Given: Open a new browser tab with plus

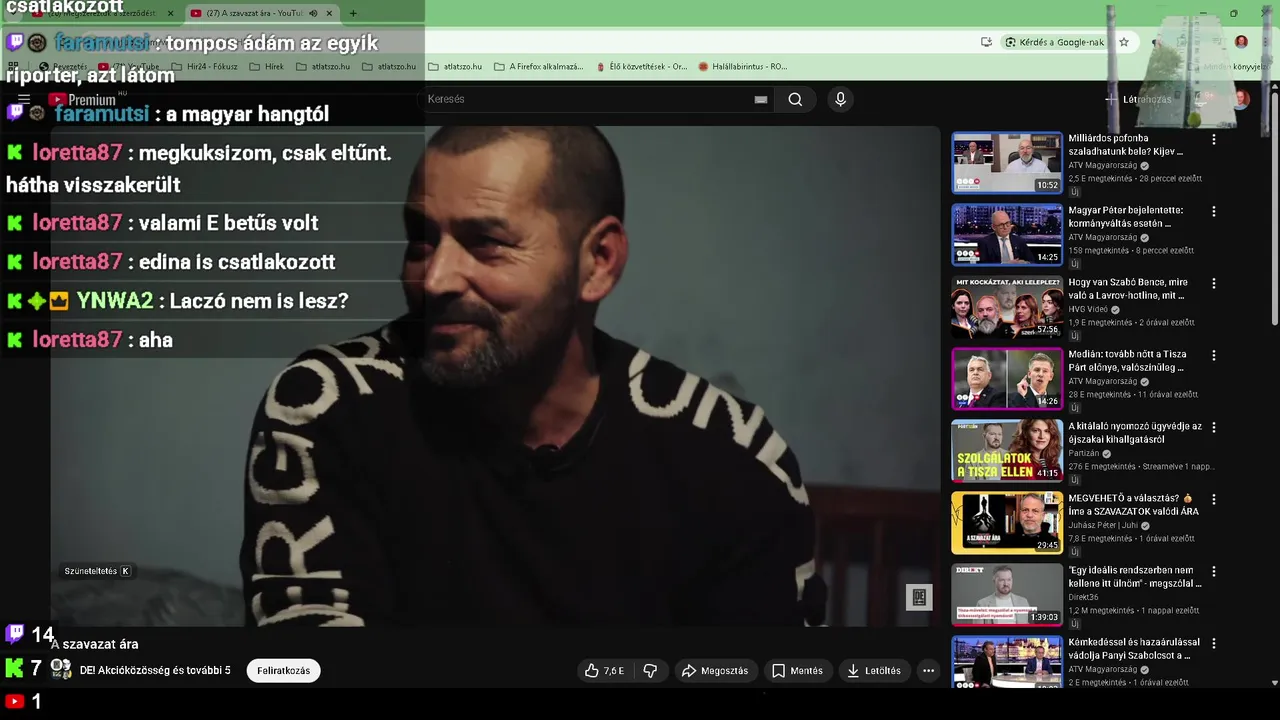Looking at the screenshot, I should click(353, 13).
